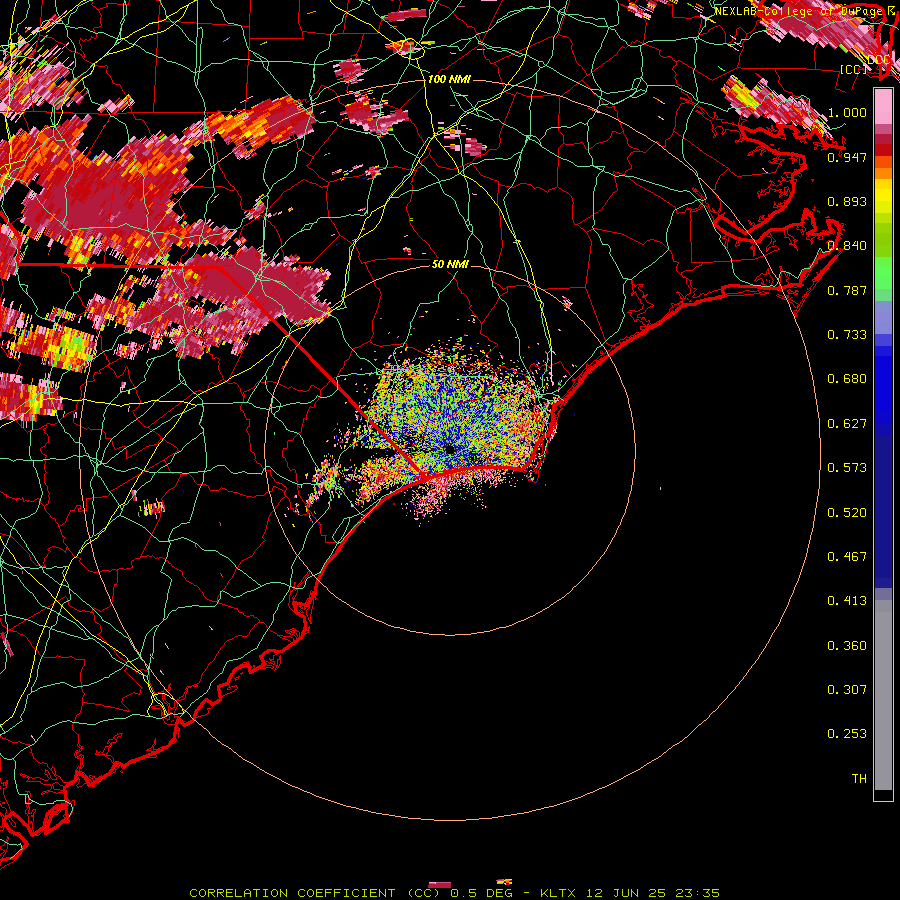
Task: Click the 100 NMI range ring label
Action: 449,79
